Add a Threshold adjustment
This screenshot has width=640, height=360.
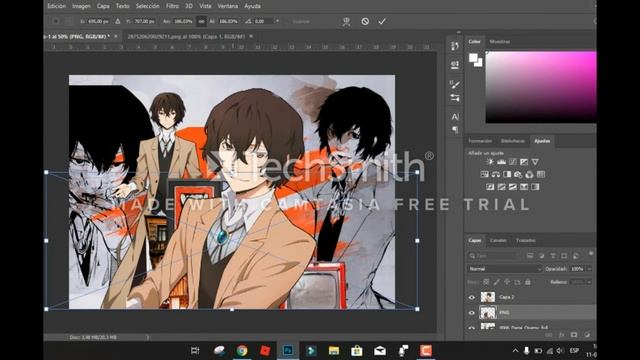pyautogui.click(x=513, y=187)
